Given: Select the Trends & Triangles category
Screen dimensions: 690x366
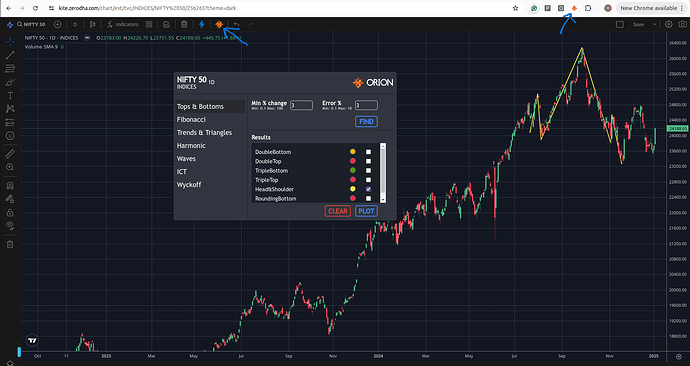Looking at the screenshot, I should 204,132.
